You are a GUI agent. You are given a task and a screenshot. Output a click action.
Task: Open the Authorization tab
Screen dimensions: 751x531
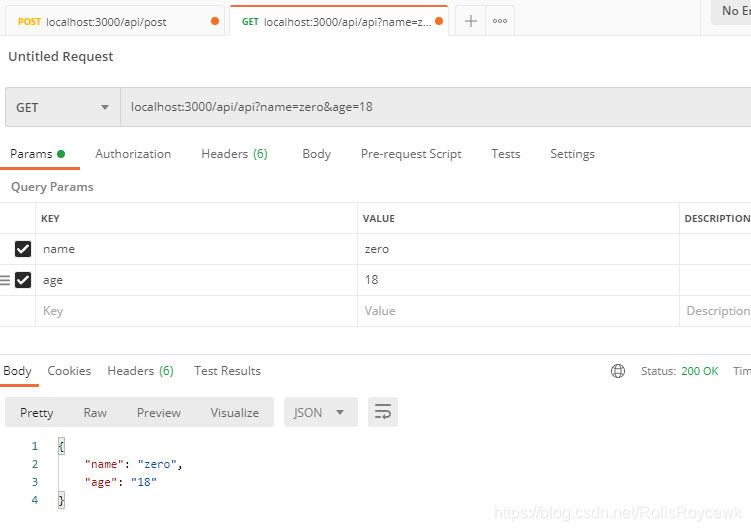click(133, 154)
